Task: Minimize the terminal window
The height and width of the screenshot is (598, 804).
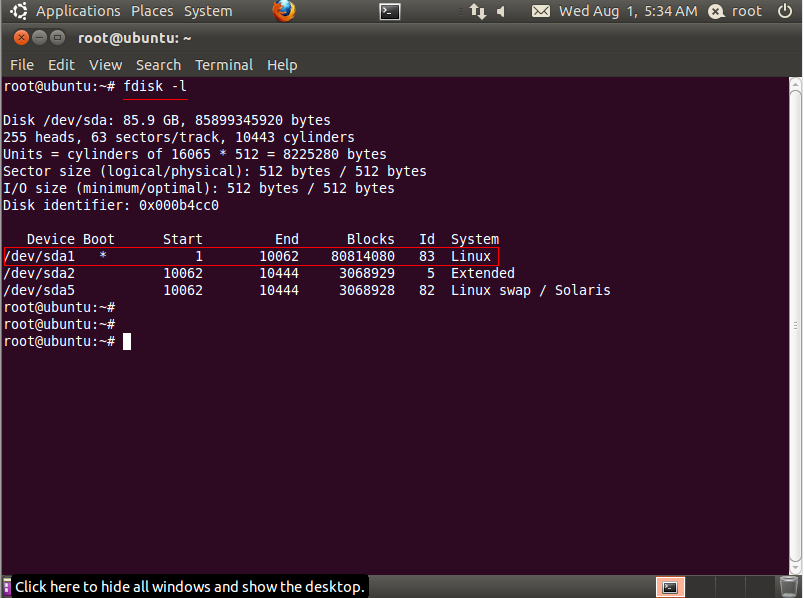Action: point(39,37)
